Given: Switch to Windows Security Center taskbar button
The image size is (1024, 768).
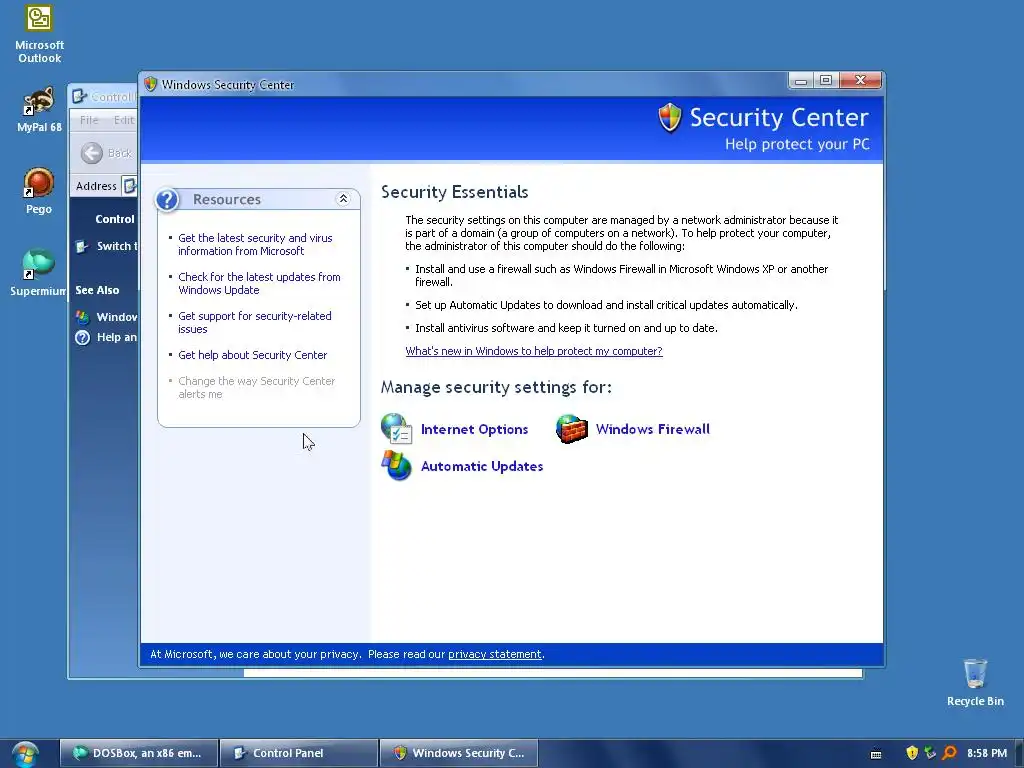Looking at the screenshot, I should click(x=459, y=753).
